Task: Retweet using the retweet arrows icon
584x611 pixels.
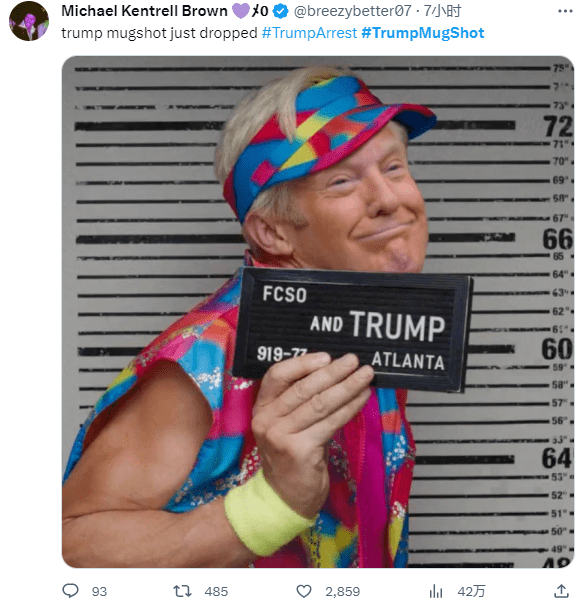Action: 182,591
